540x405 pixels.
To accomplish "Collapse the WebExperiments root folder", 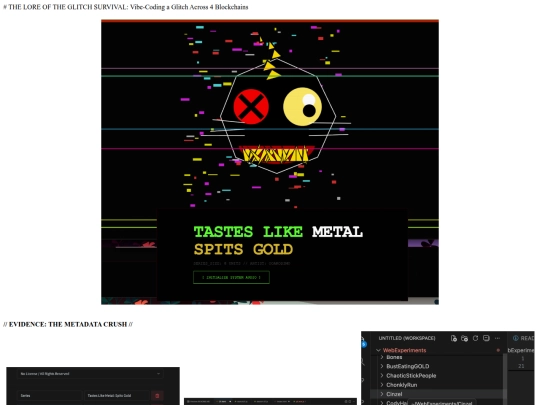I will click(x=378, y=350).
